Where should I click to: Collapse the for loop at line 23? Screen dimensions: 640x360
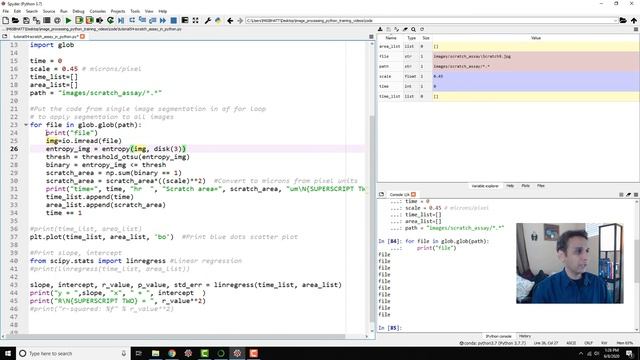click(26, 125)
